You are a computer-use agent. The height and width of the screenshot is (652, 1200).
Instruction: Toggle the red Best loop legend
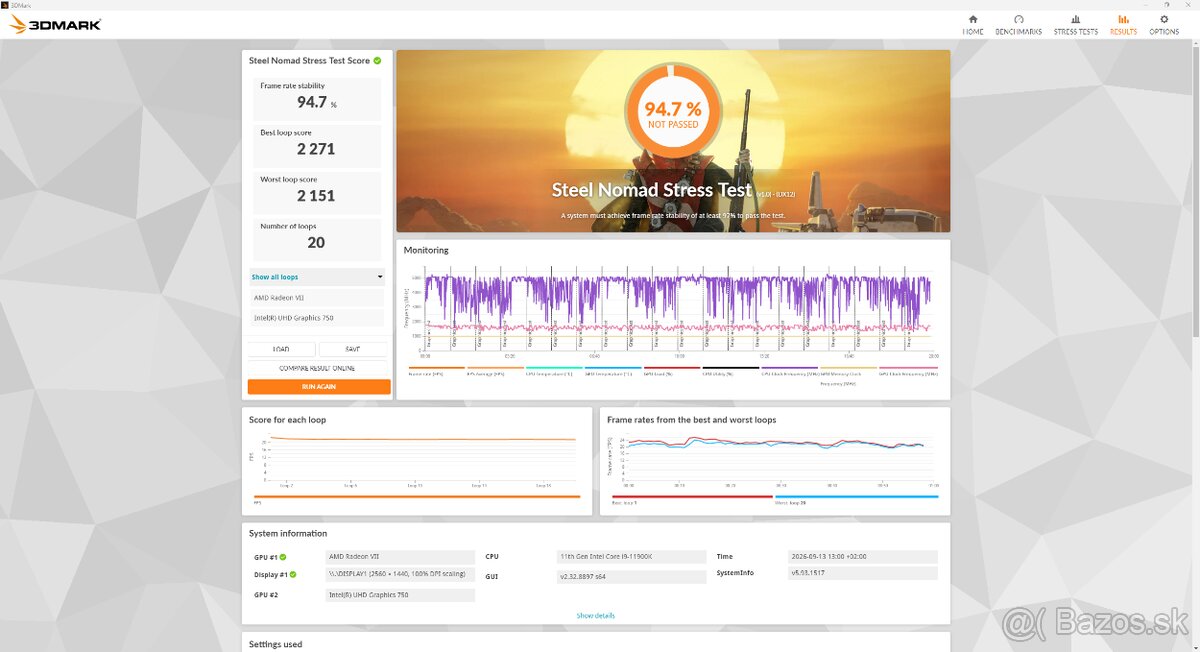[691, 499]
